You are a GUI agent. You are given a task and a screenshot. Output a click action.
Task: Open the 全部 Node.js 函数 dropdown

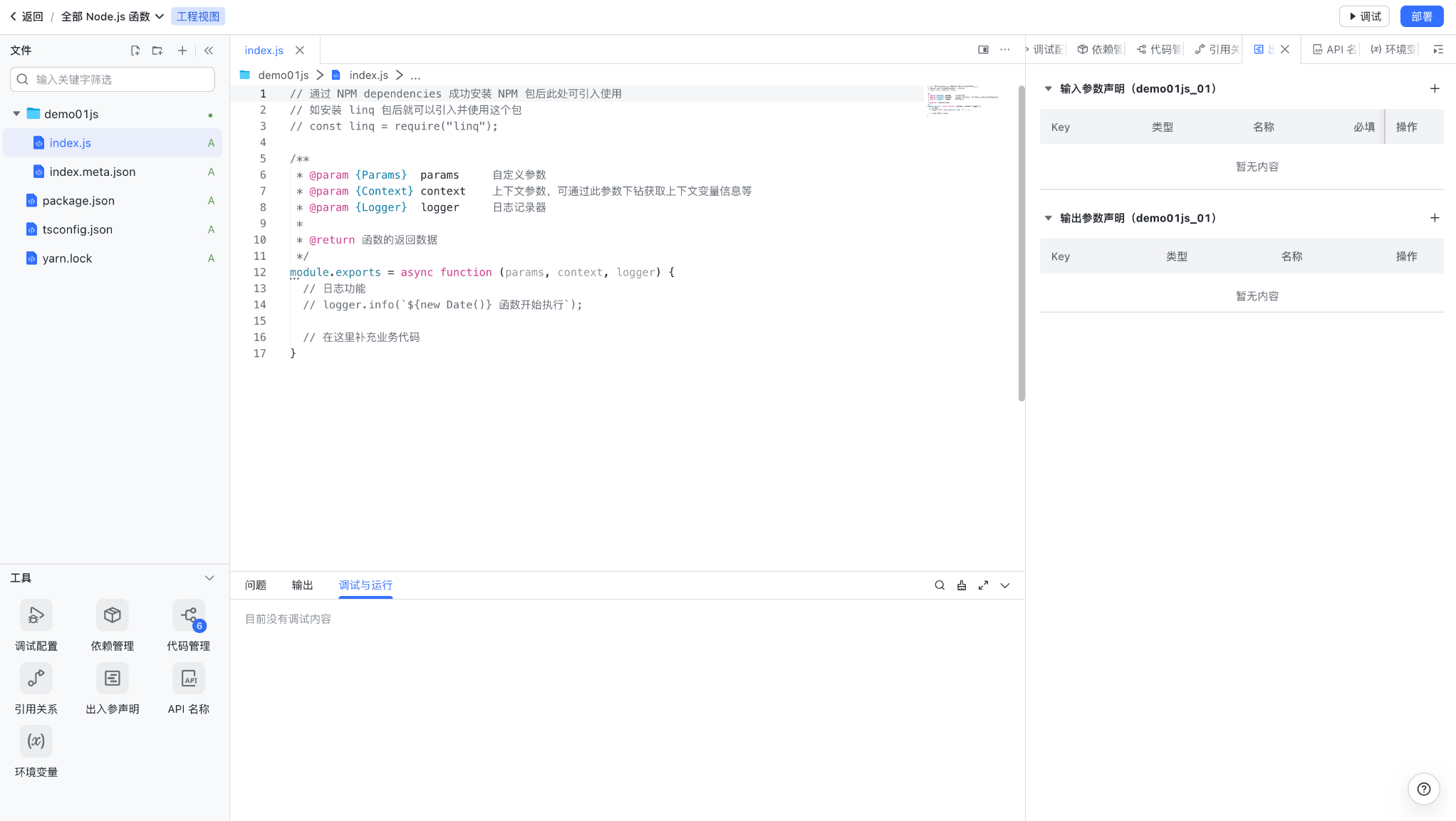113,16
